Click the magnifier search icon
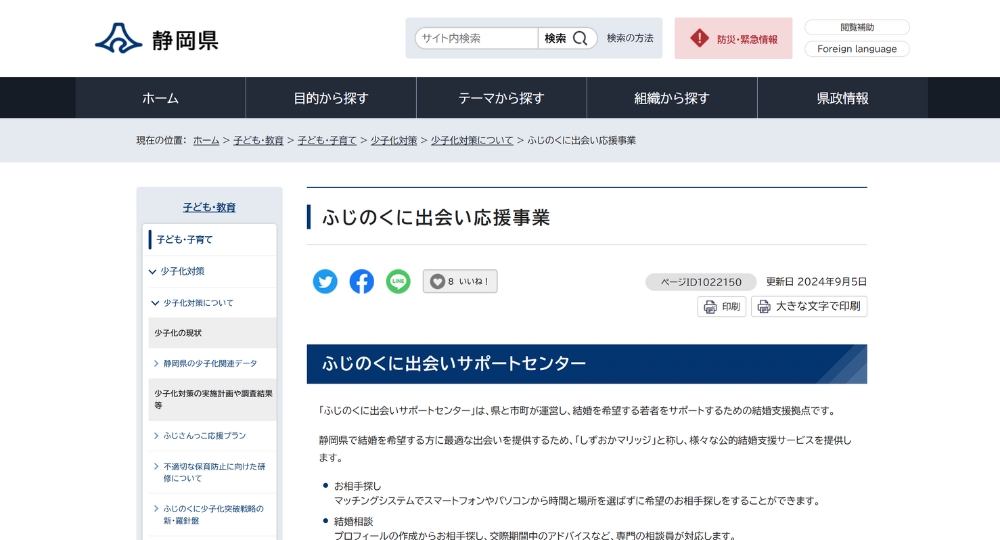This screenshot has height=540, width=1000. click(580, 38)
